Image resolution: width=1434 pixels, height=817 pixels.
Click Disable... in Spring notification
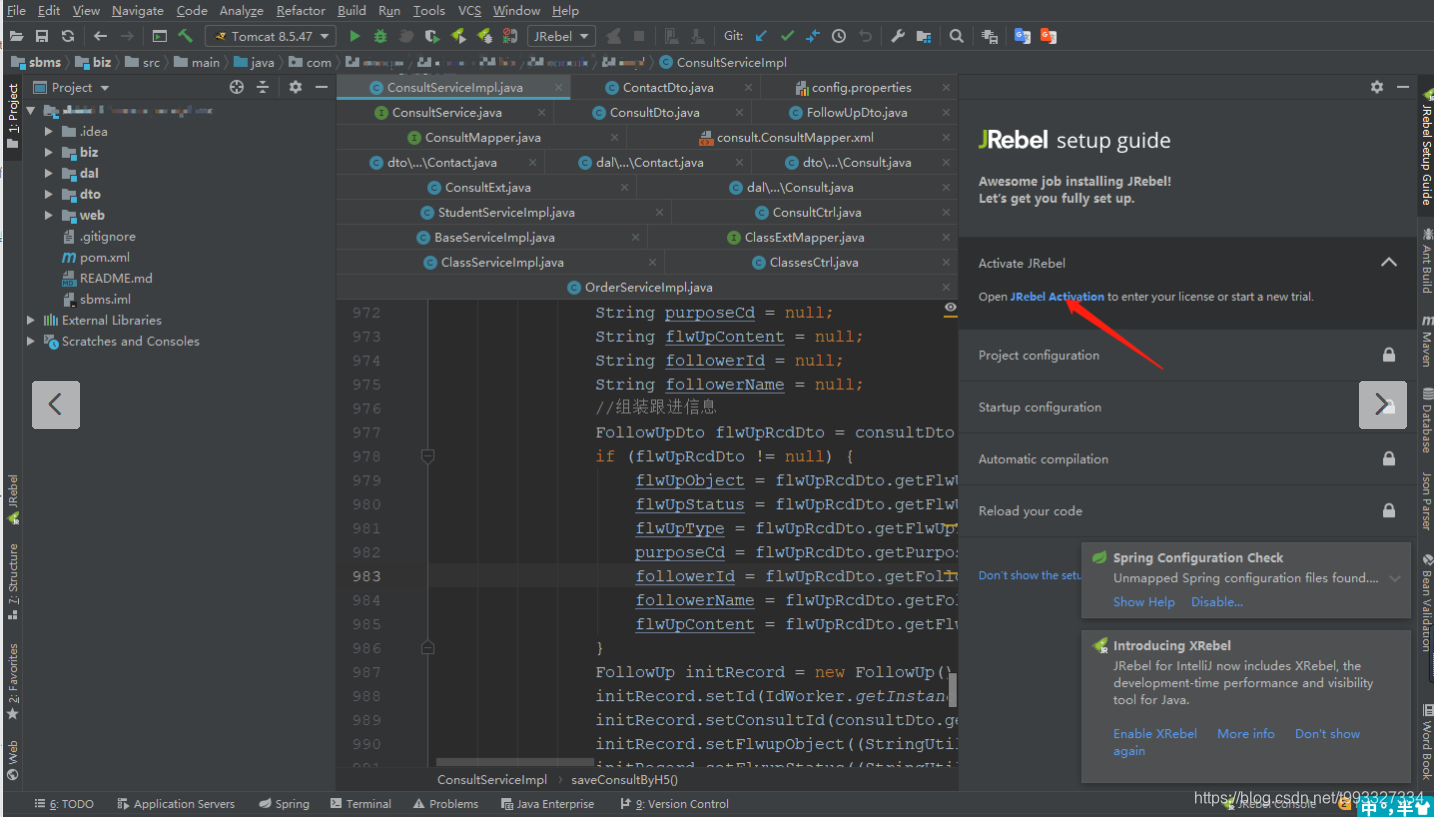(1217, 602)
